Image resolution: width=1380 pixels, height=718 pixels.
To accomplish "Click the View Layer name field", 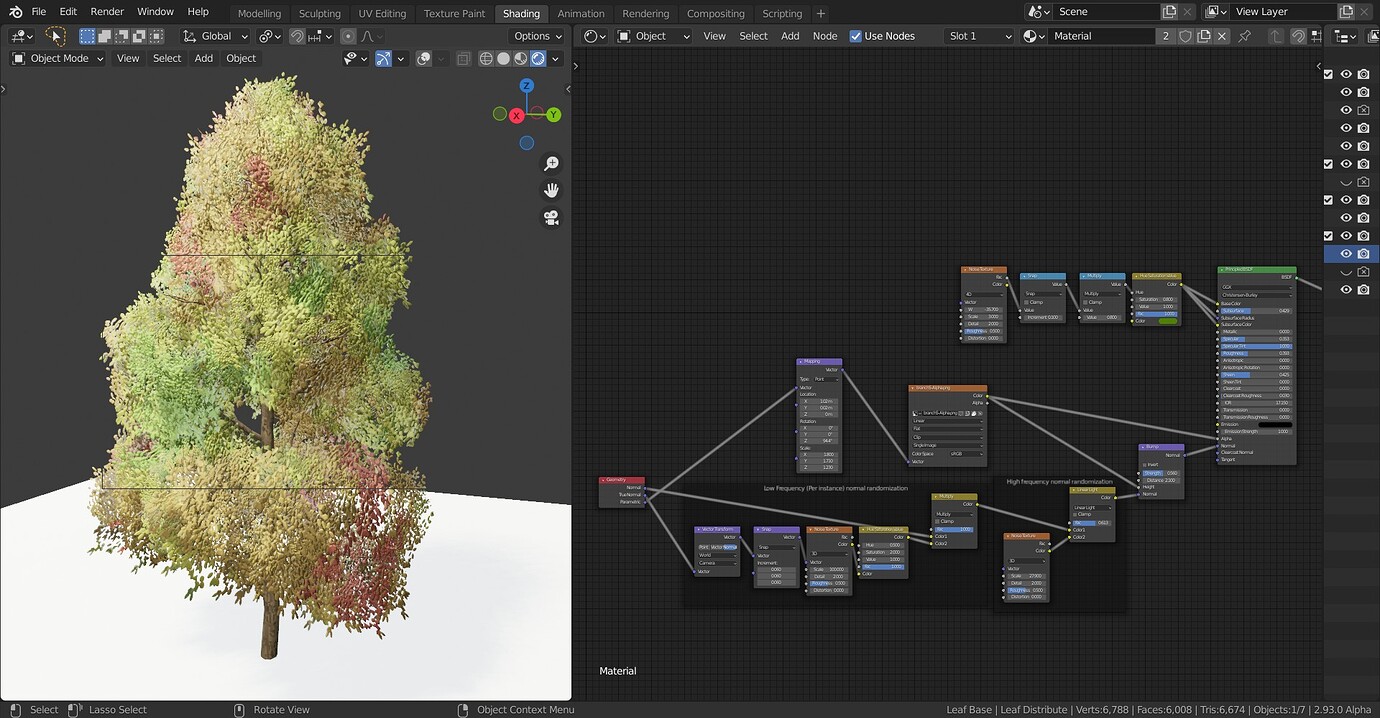I will coord(1283,12).
